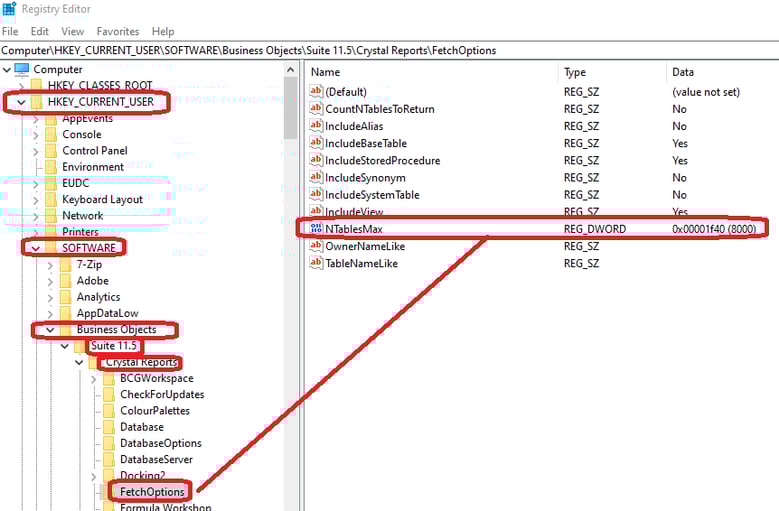Select the DatabaseOptions key

point(160,443)
